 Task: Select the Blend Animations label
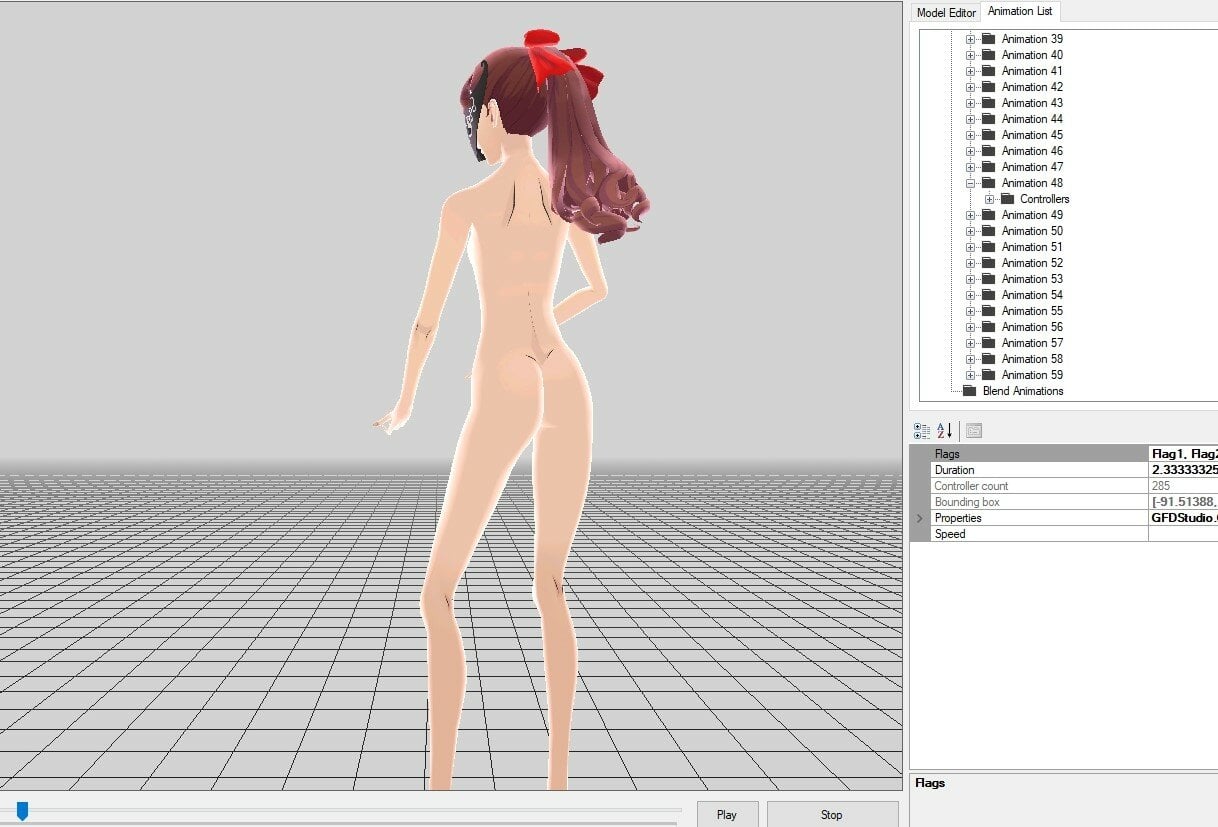(x=1023, y=391)
